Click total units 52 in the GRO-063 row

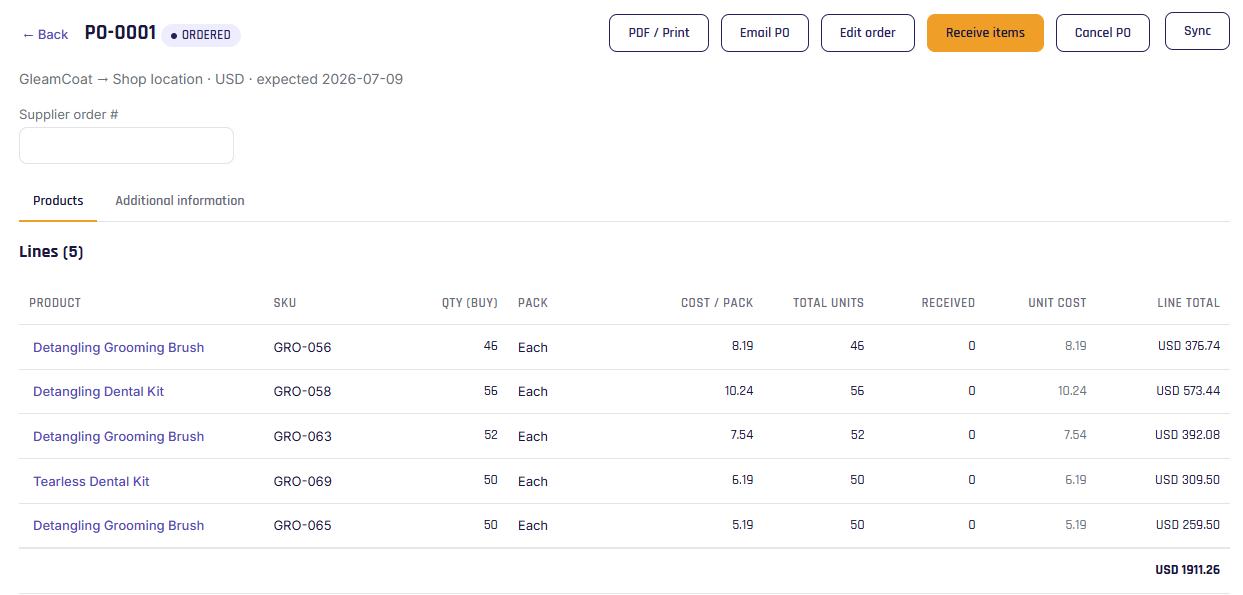tap(857, 435)
